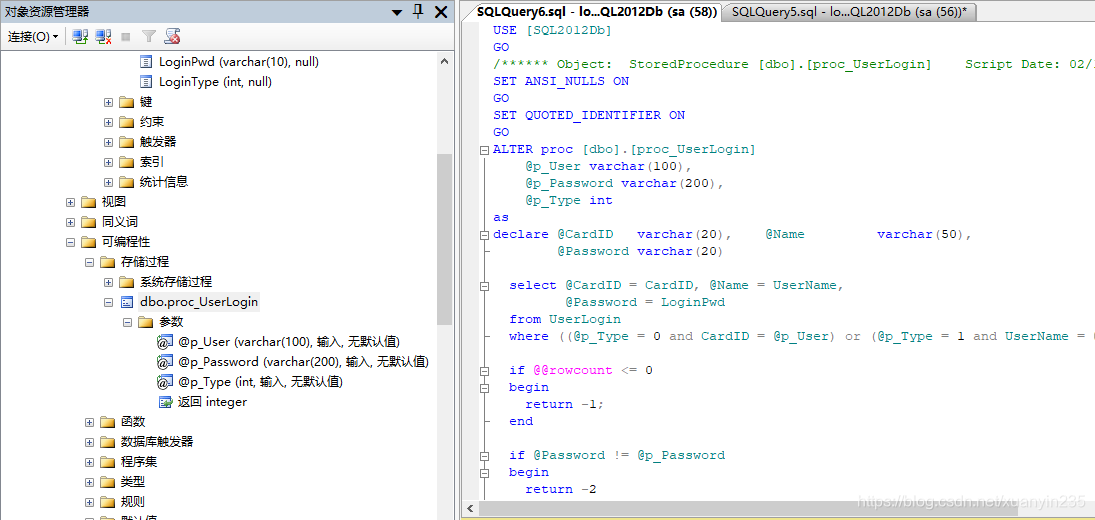Expand the 约束 folder

click(108, 122)
